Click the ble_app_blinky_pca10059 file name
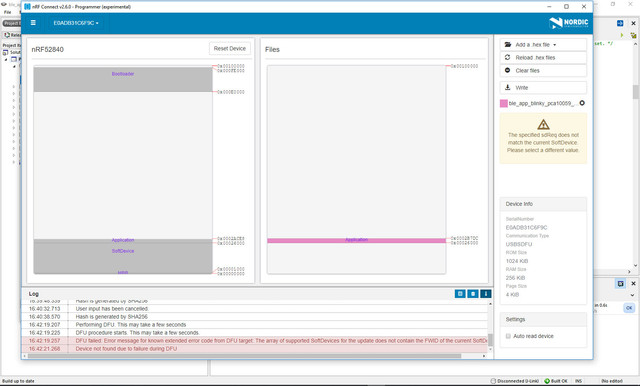 coord(542,103)
